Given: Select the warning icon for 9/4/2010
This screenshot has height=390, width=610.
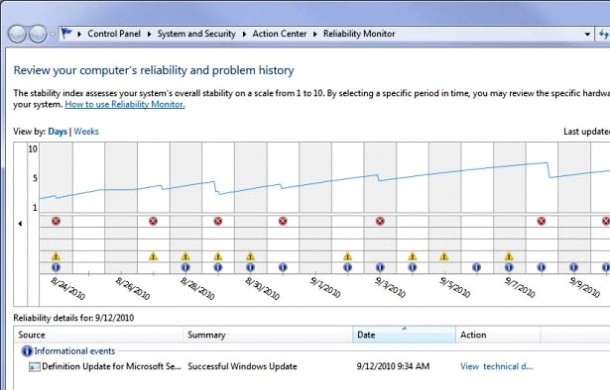Looking at the screenshot, I should pos(412,256).
